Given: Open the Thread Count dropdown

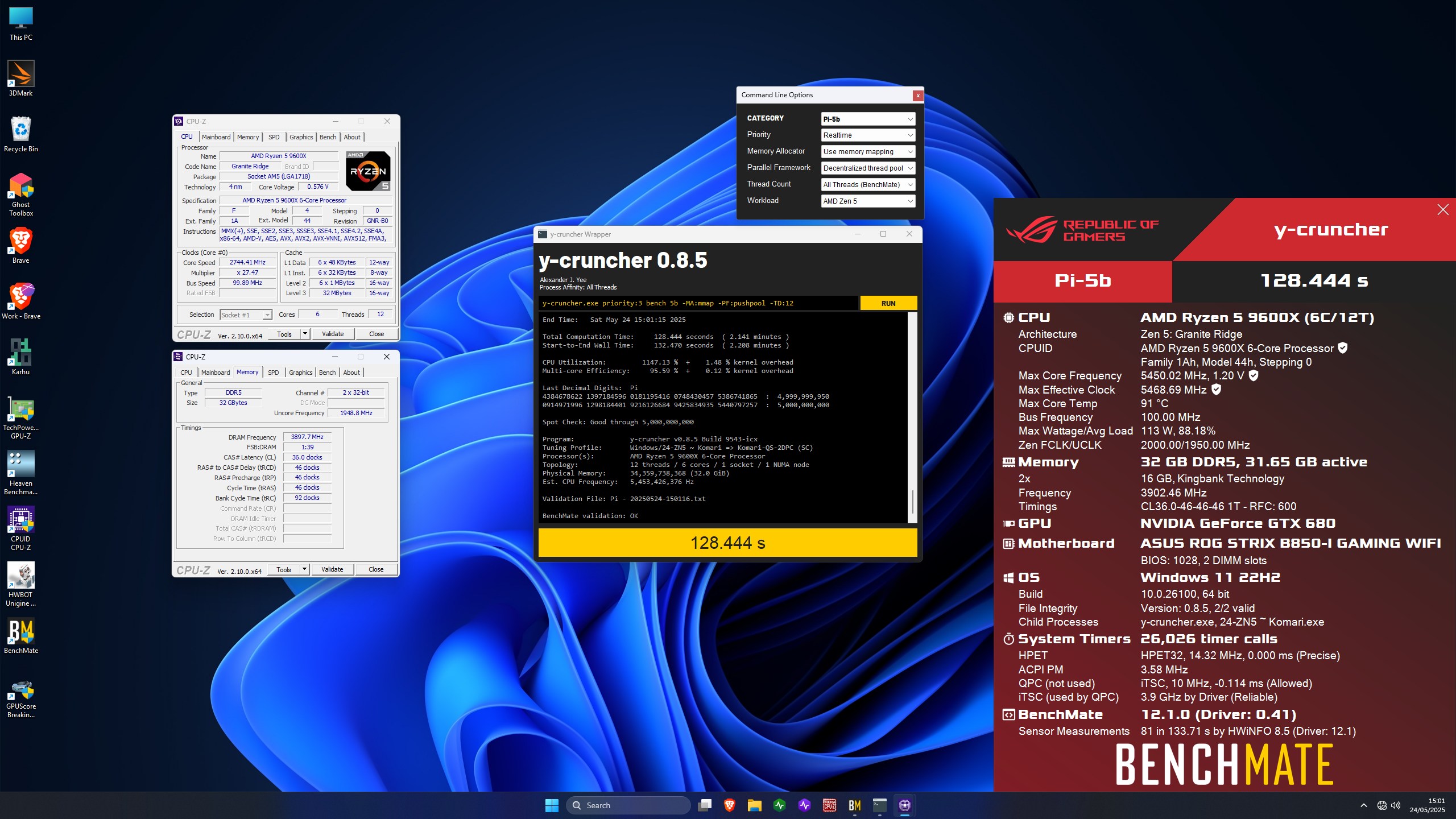Looking at the screenshot, I should pyautogui.click(x=868, y=185).
